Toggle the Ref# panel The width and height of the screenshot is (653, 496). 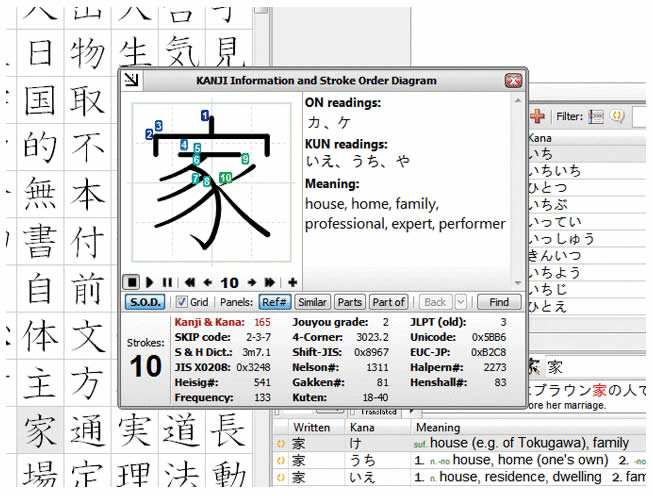[x=274, y=302]
